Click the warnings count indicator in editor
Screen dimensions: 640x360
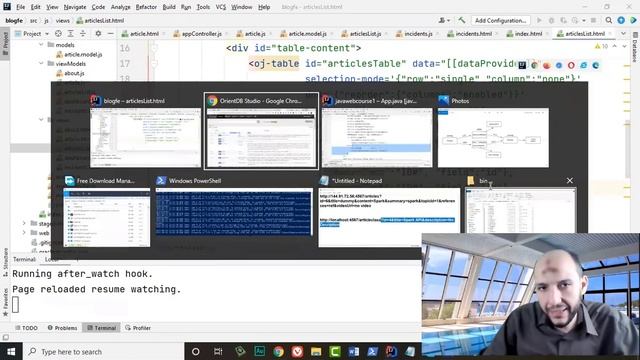[x=601, y=46]
